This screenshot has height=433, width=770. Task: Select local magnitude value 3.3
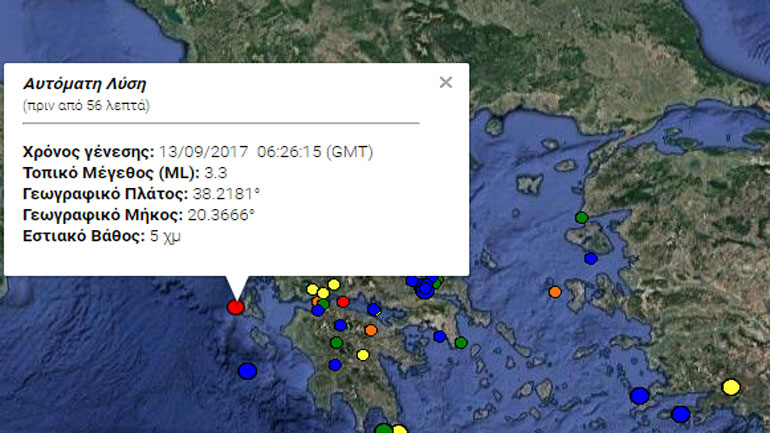[216, 173]
